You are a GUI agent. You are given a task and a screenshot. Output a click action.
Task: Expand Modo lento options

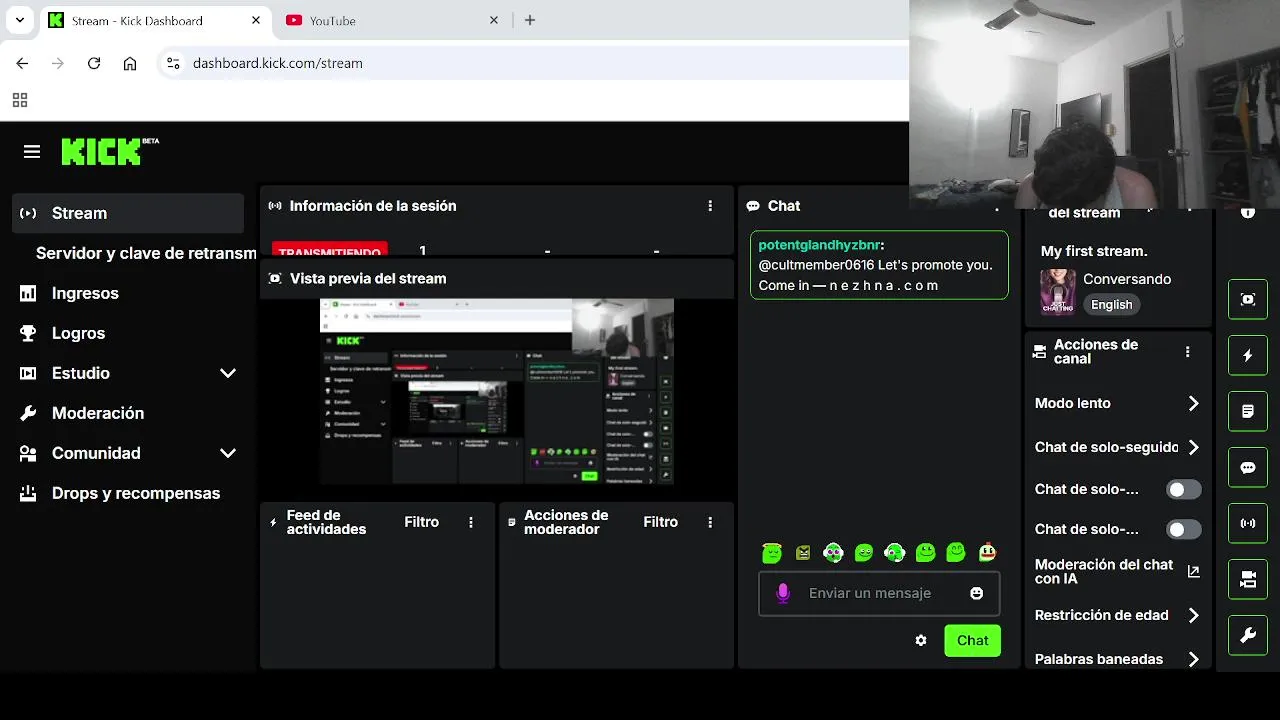[1193, 403]
